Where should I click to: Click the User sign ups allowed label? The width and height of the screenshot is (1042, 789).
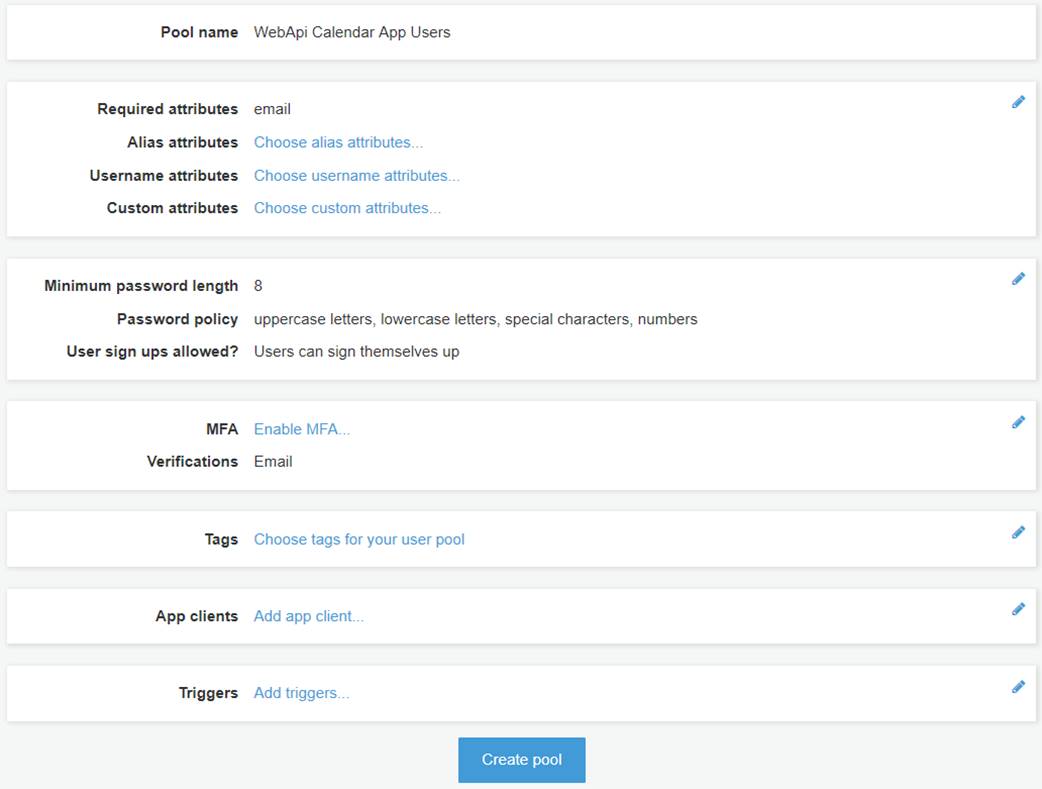point(152,352)
